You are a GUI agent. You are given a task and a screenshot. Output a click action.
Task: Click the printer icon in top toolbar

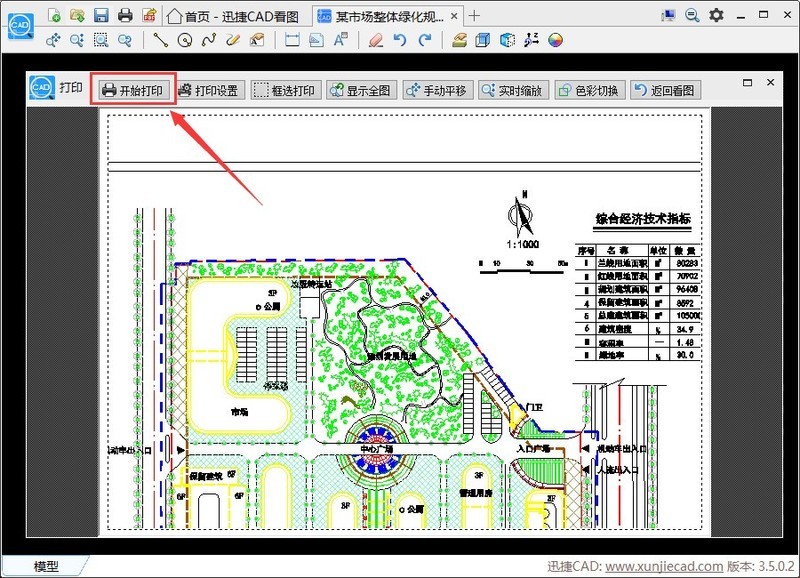pos(125,15)
